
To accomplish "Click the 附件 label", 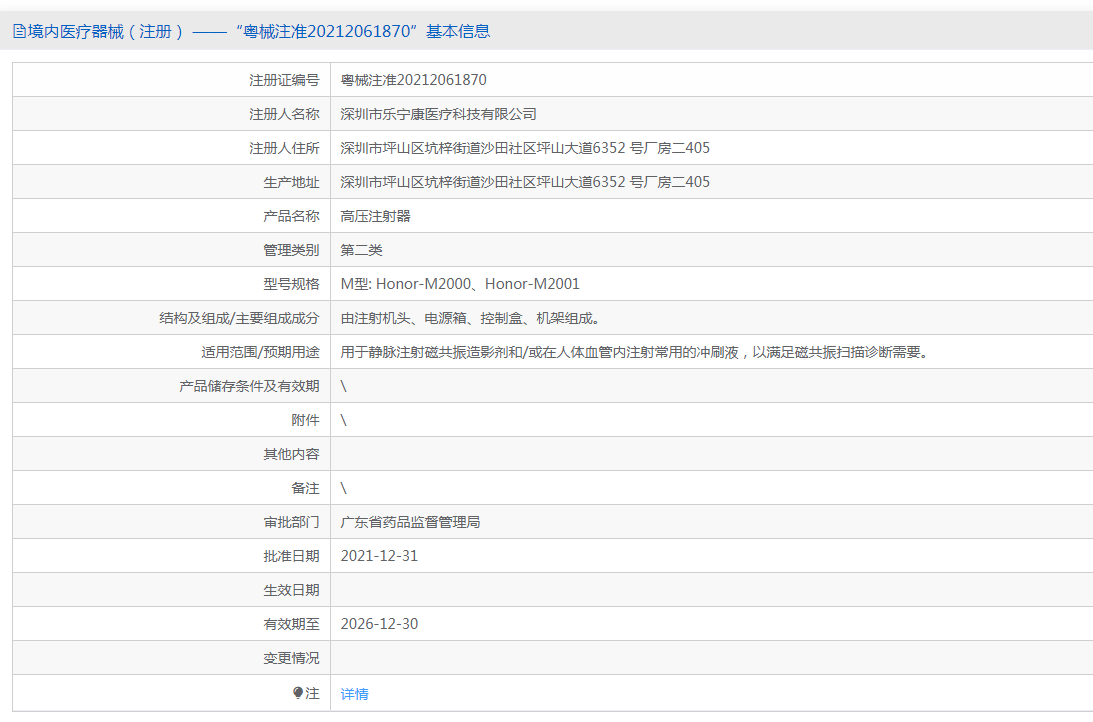I will coord(305,420).
